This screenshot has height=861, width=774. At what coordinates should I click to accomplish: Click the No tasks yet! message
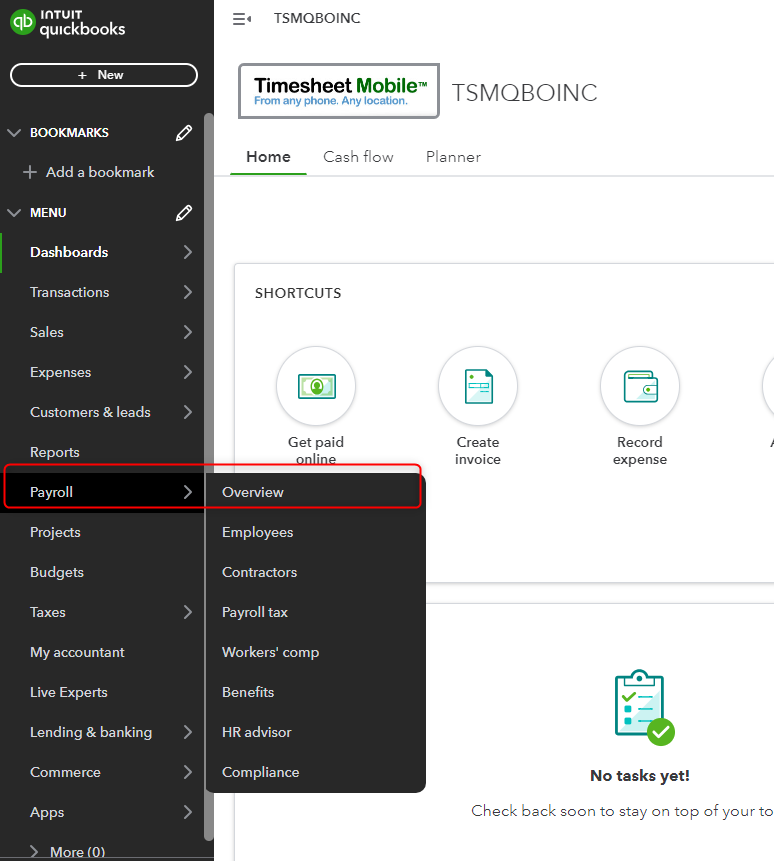(x=640, y=776)
